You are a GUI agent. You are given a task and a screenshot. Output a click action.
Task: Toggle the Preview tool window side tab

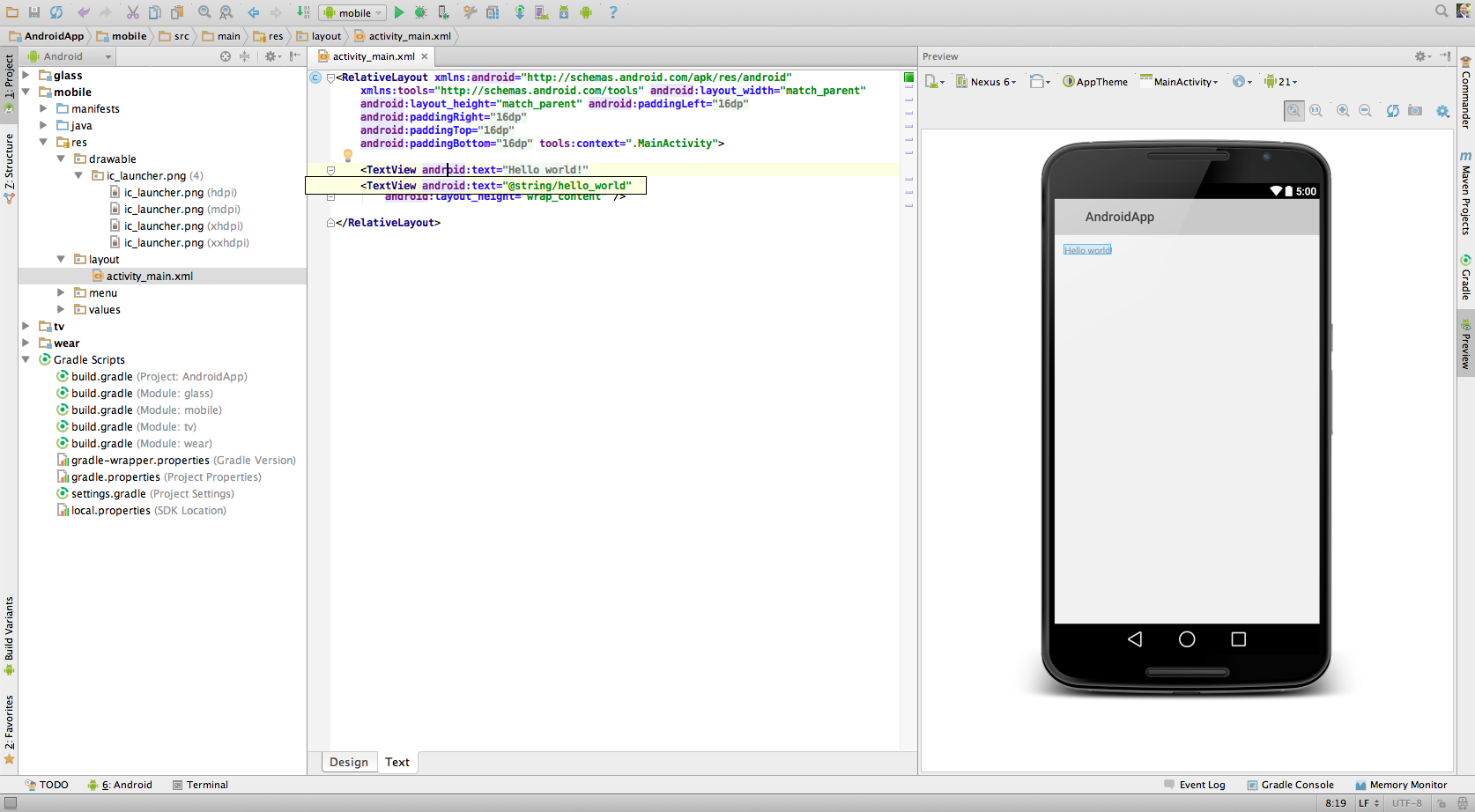pos(1466,345)
